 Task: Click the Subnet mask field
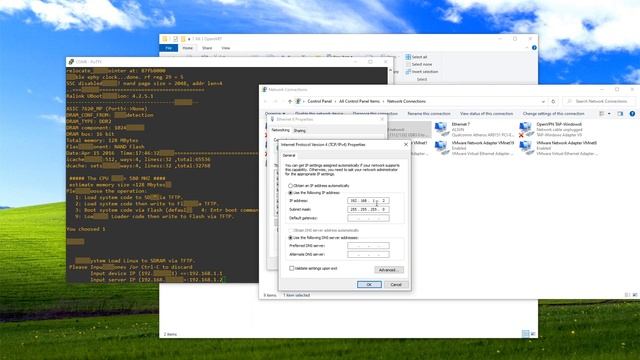pyautogui.click(x=368, y=209)
